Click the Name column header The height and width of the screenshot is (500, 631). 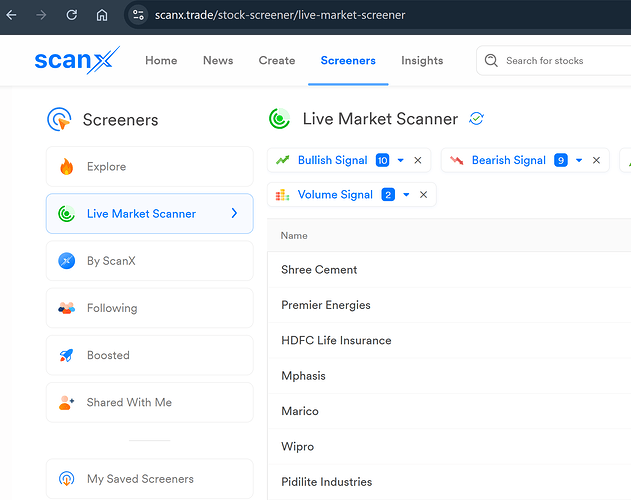pos(294,236)
